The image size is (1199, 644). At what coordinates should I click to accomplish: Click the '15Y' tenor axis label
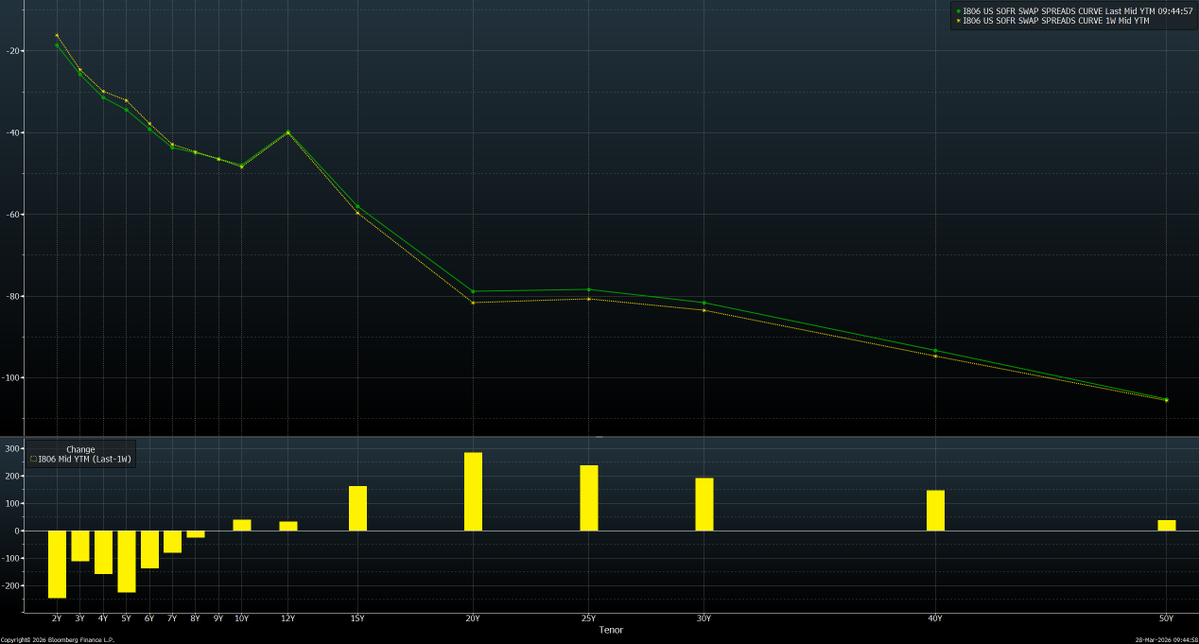click(358, 618)
